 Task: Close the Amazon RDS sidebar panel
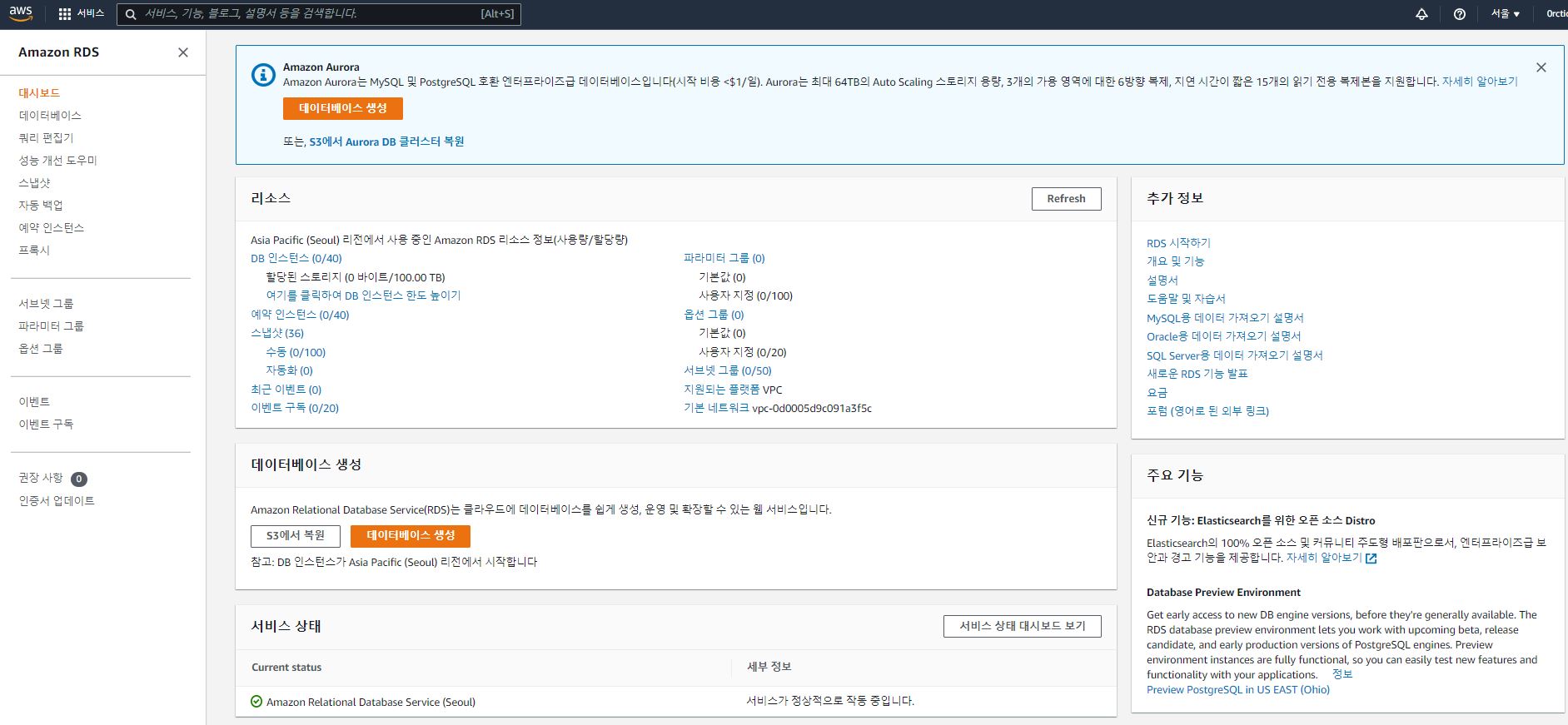[x=183, y=52]
